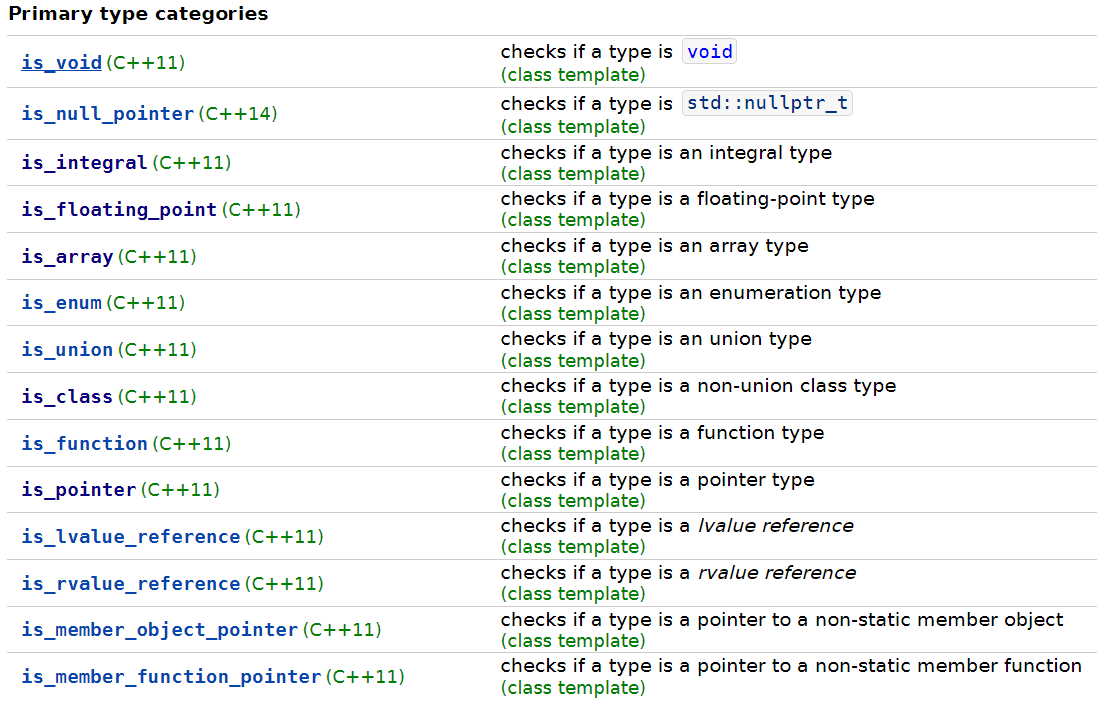The width and height of the screenshot is (1097, 702).
Task: Open the is_null_pointer documentation
Action: [x=107, y=114]
